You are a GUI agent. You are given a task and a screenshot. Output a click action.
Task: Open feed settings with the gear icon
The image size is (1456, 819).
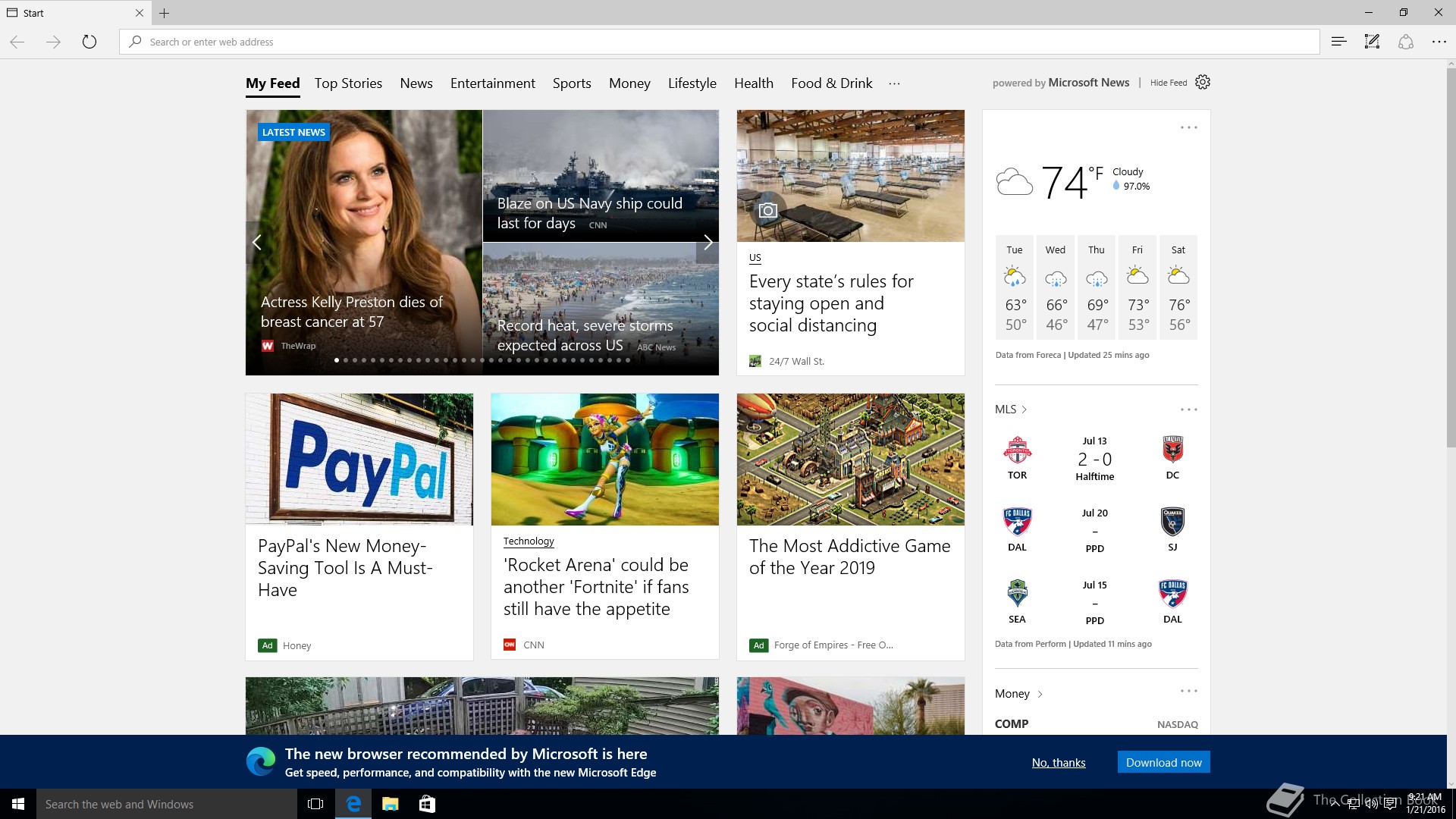point(1203,82)
